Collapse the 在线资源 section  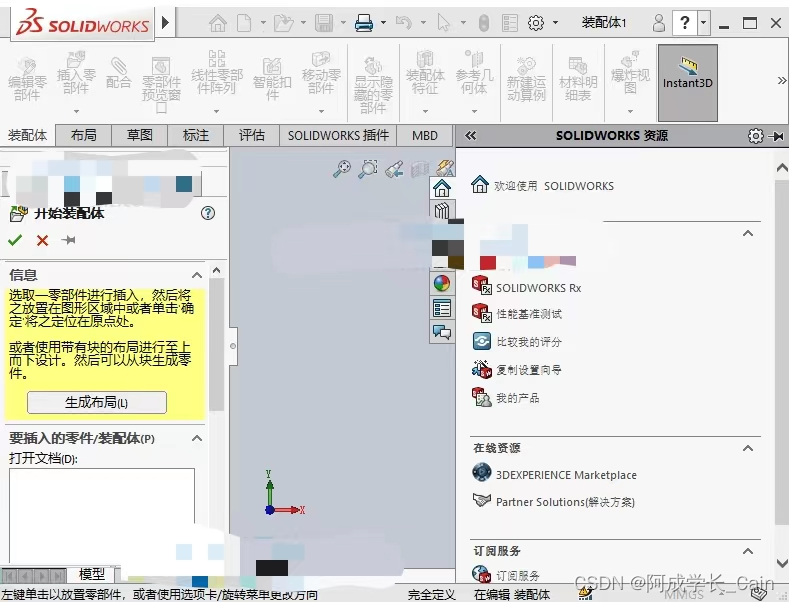[x=748, y=448]
